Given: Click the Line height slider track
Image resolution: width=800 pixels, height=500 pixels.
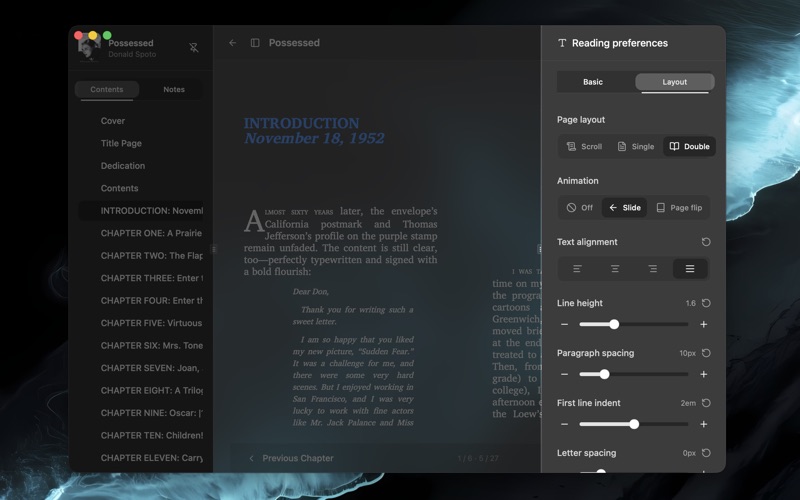Looking at the screenshot, I should [x=634, y=324].
